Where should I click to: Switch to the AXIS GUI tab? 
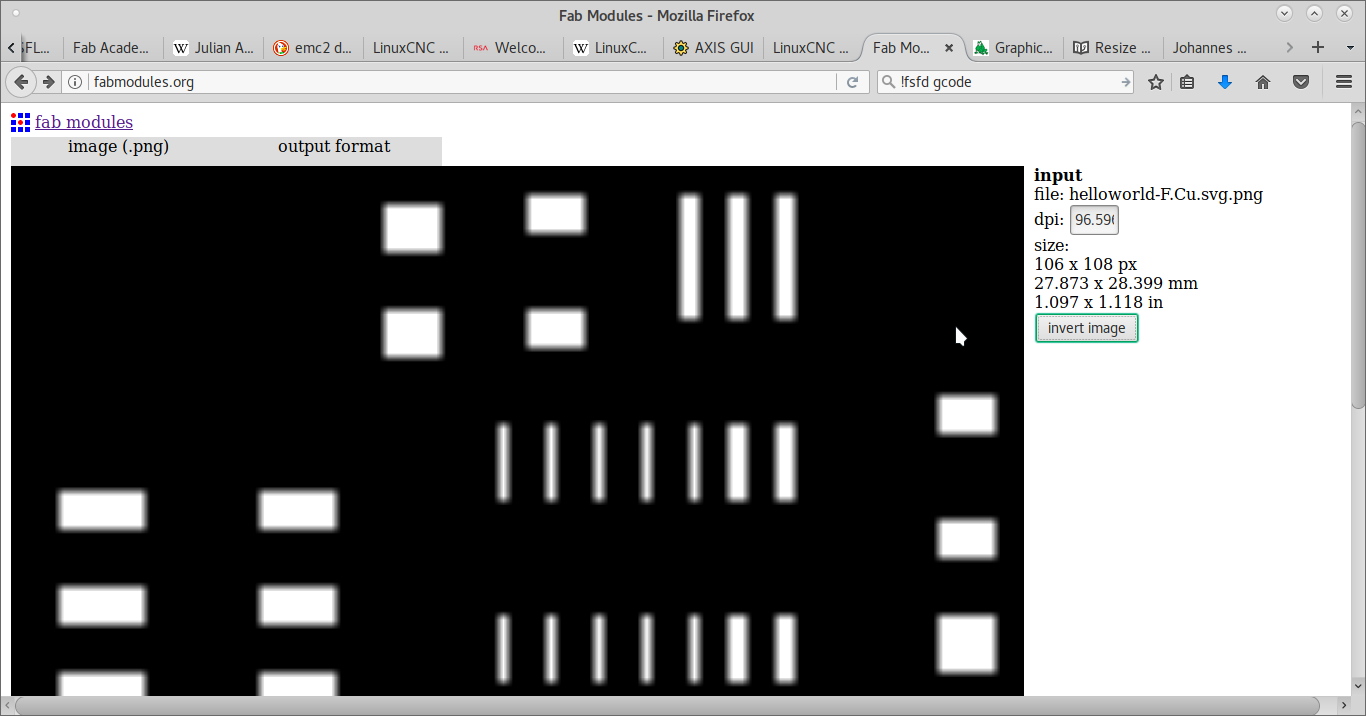coord(713,47)
